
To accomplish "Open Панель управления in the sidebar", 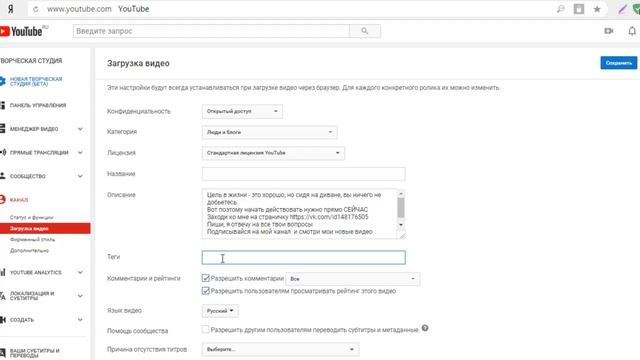I will point(38,105).
